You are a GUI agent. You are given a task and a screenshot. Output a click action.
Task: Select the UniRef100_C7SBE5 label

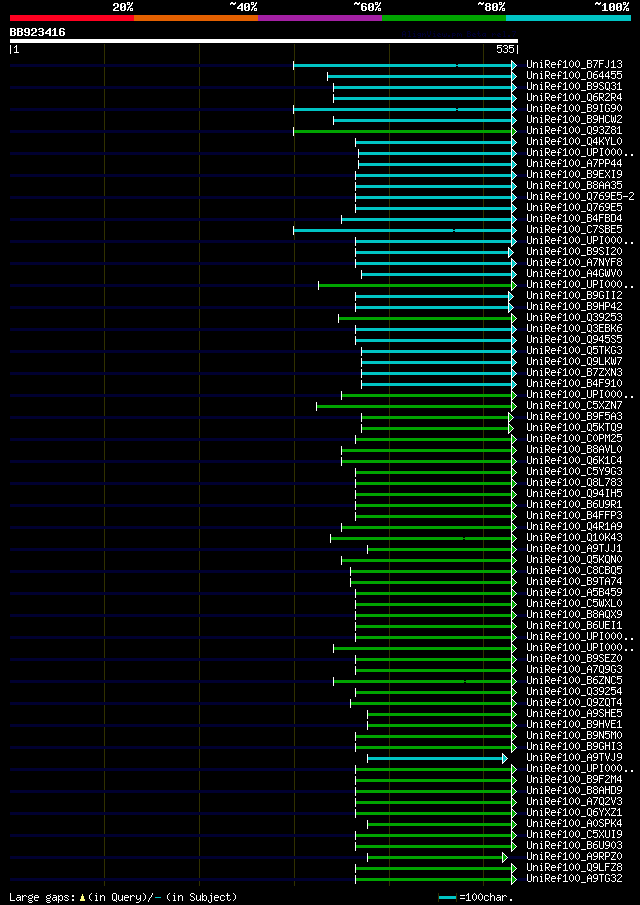574,230
